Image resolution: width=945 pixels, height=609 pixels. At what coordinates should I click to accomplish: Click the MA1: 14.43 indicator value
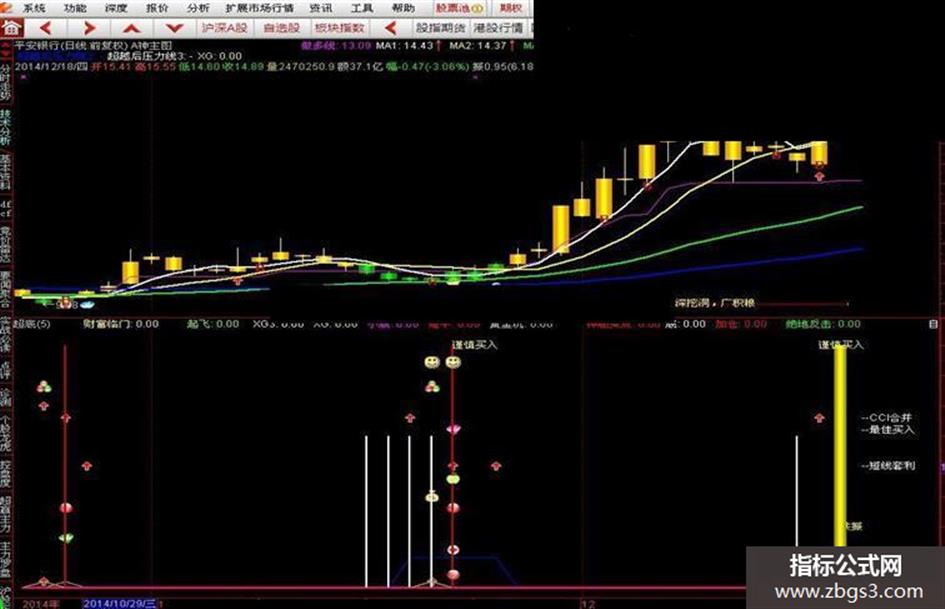coord(405,46)
